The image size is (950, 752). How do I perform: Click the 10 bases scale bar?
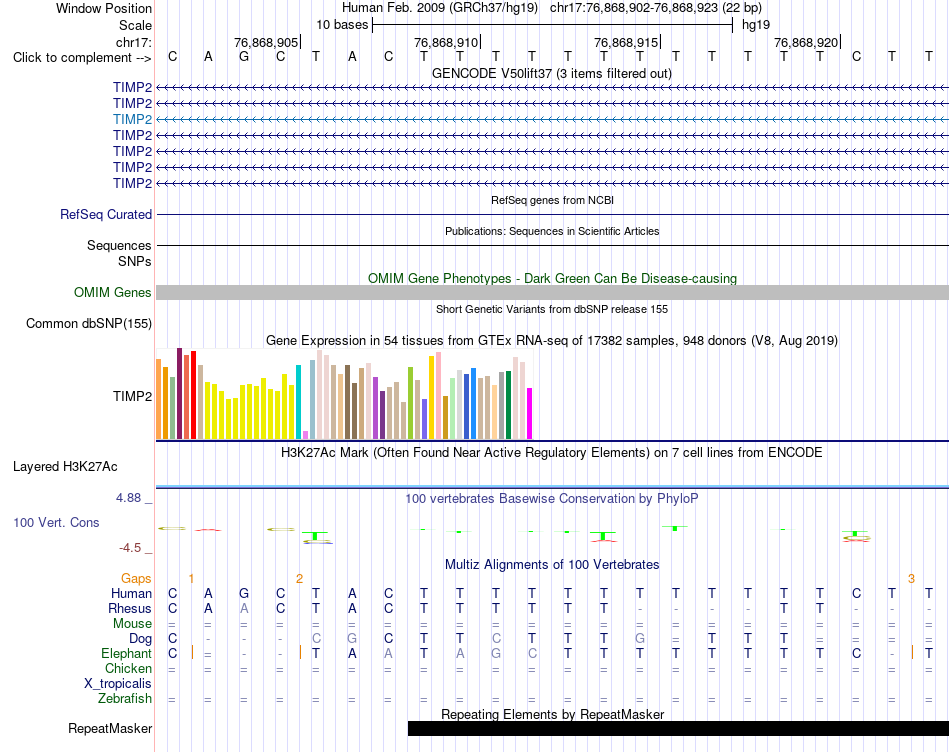553,25
